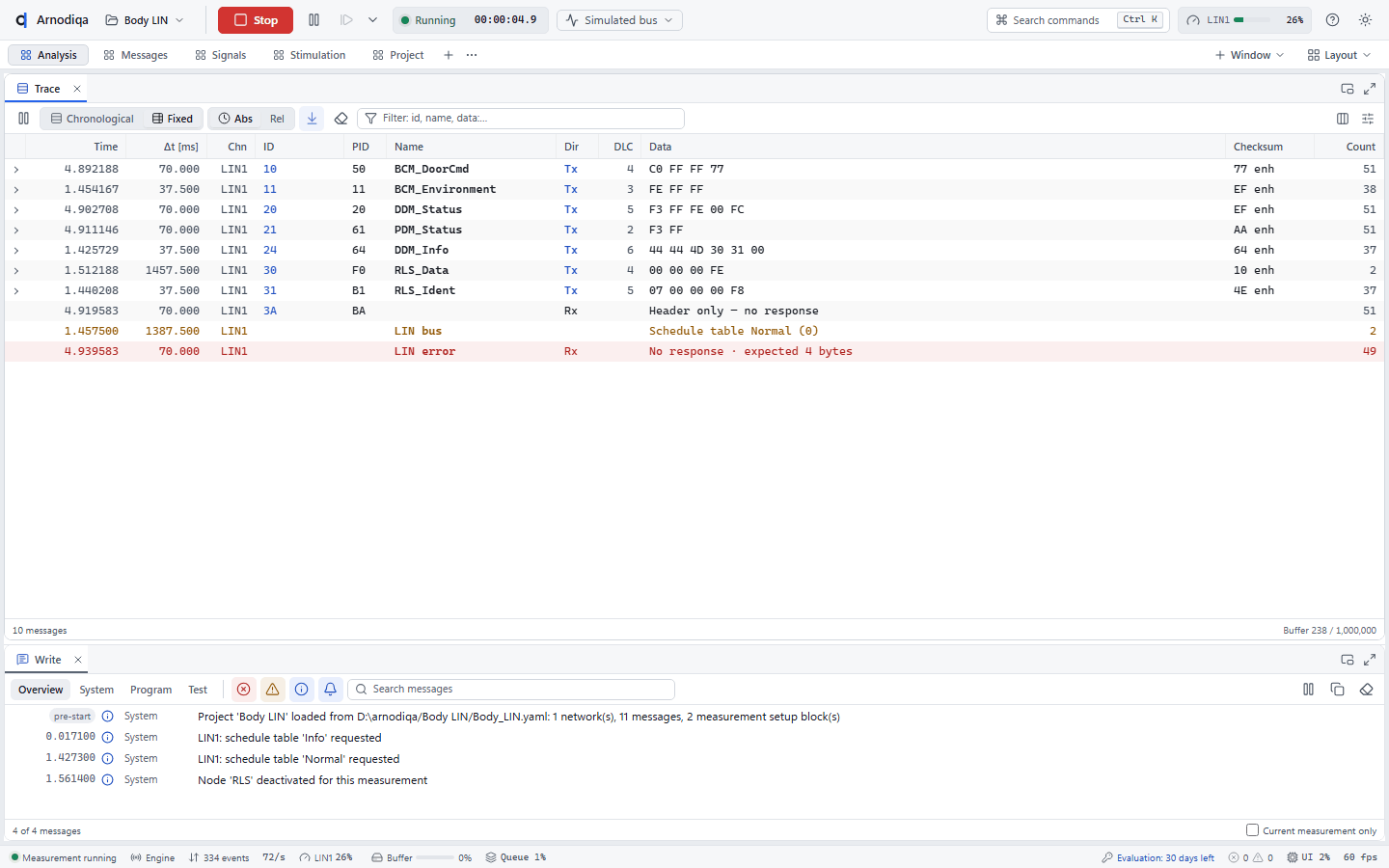
Task: Select the System tab in Write
Action: pyautogui.click(x=96, y=690)
